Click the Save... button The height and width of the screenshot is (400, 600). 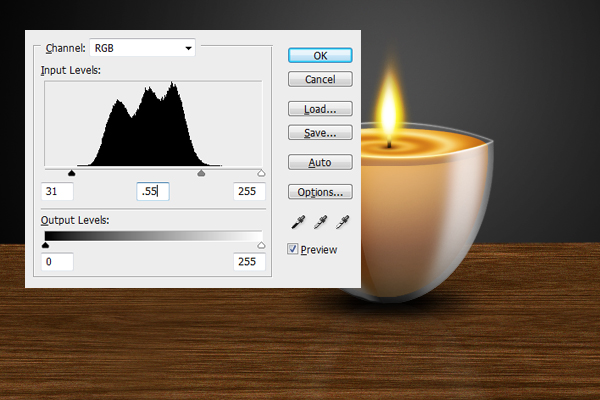point(320,132)
